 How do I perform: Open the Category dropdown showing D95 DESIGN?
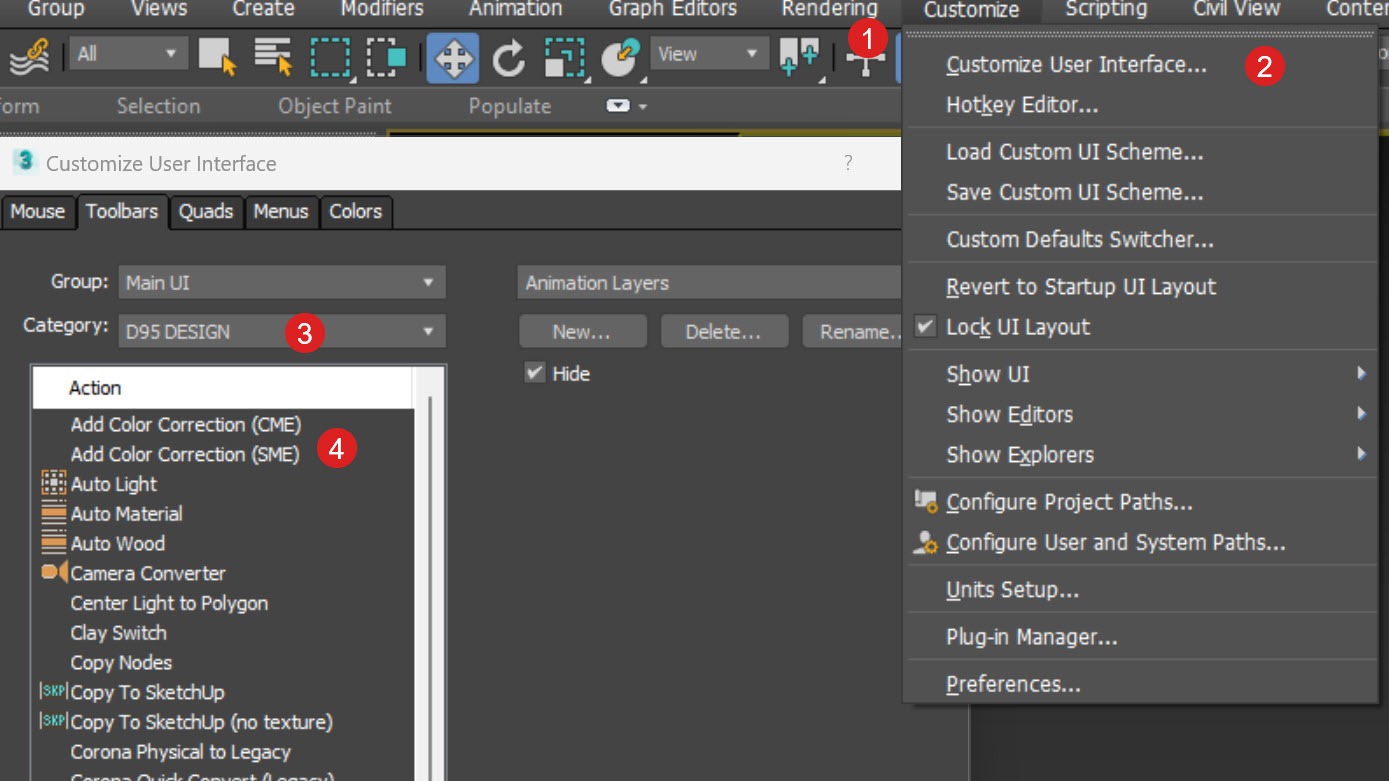[281, 330]
